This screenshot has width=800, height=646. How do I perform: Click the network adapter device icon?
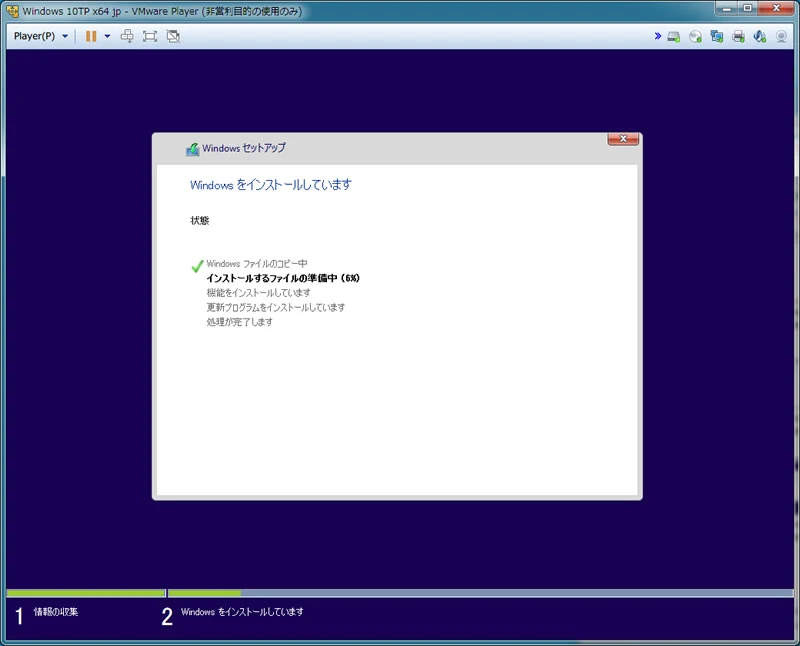pos(716,37)
